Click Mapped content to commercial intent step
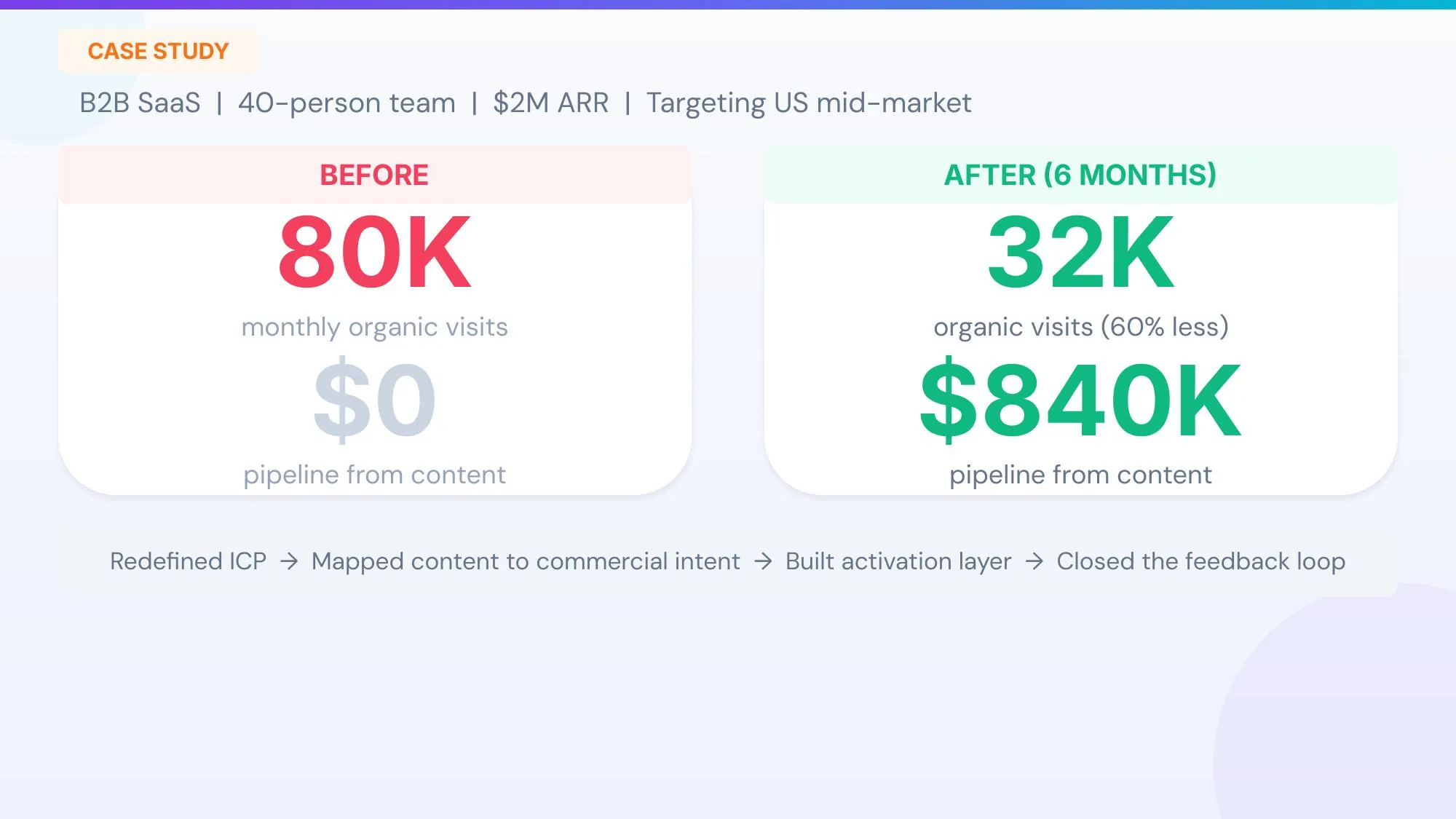This screenshot has width=1456, height=819. click(x=526, y=561)
